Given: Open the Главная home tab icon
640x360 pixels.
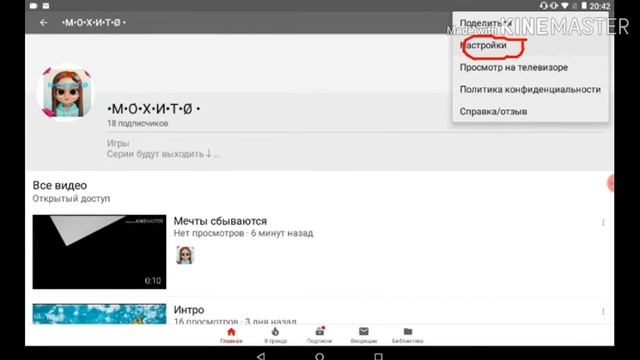Looking at the screenshot, I should click(x=231, y=332).
